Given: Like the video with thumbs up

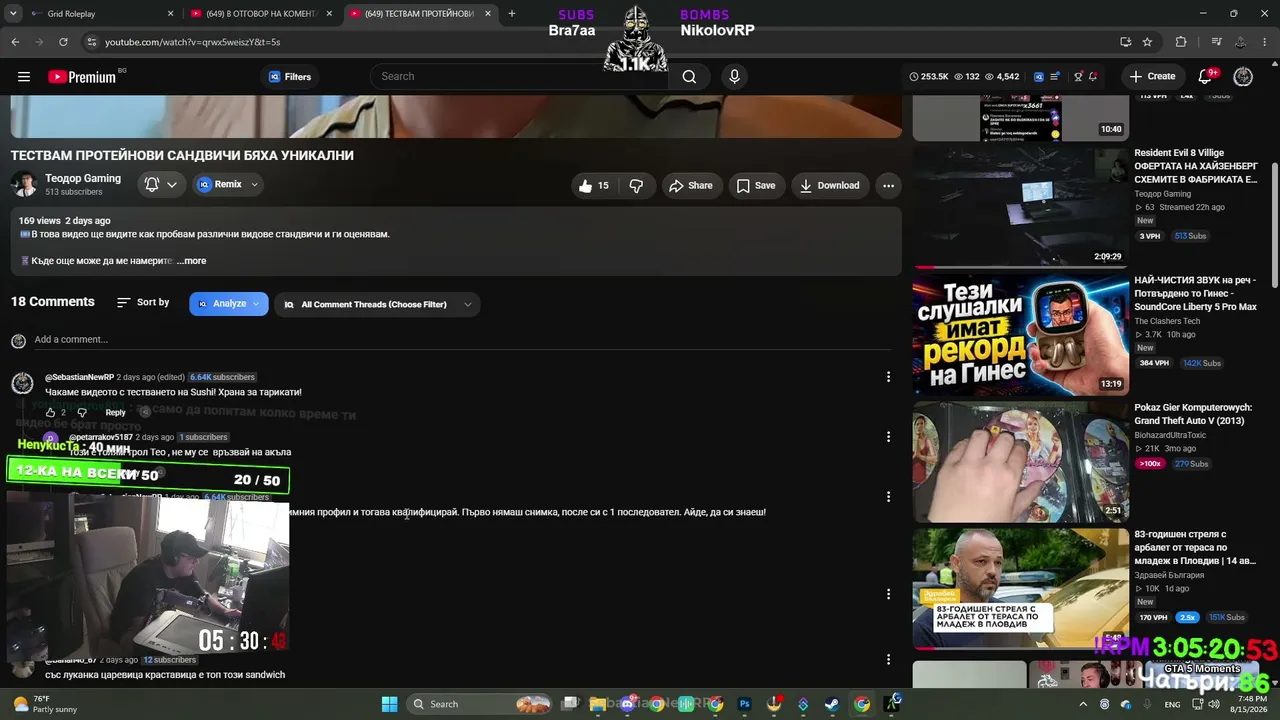Looking at the screenshot, I should (x=594, y=185).
